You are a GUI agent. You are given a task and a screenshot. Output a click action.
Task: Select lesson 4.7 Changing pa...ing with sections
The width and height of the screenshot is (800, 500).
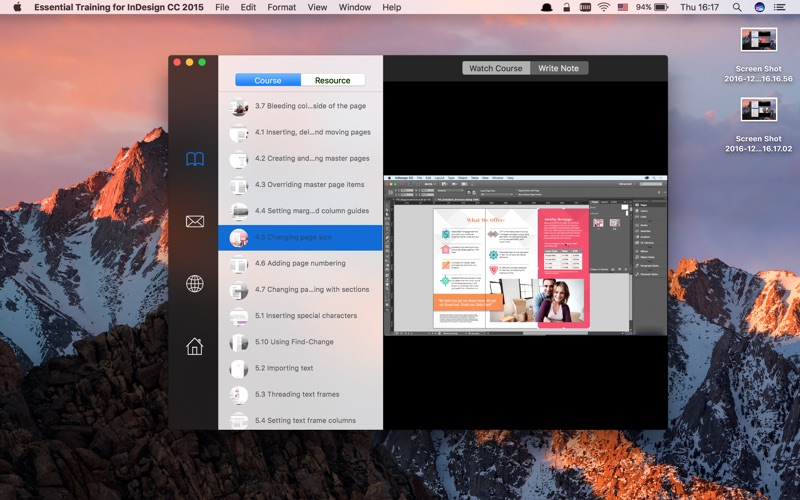[x=301, y=289]
